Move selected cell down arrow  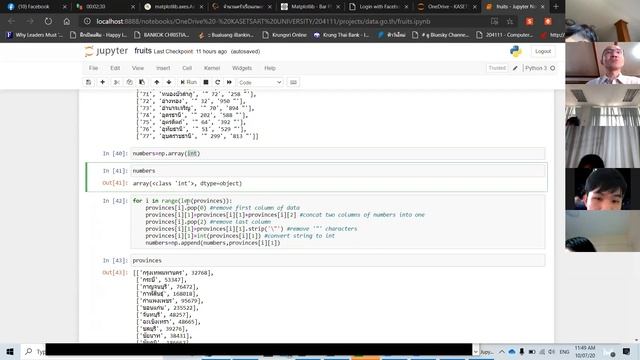coord(169,82)
